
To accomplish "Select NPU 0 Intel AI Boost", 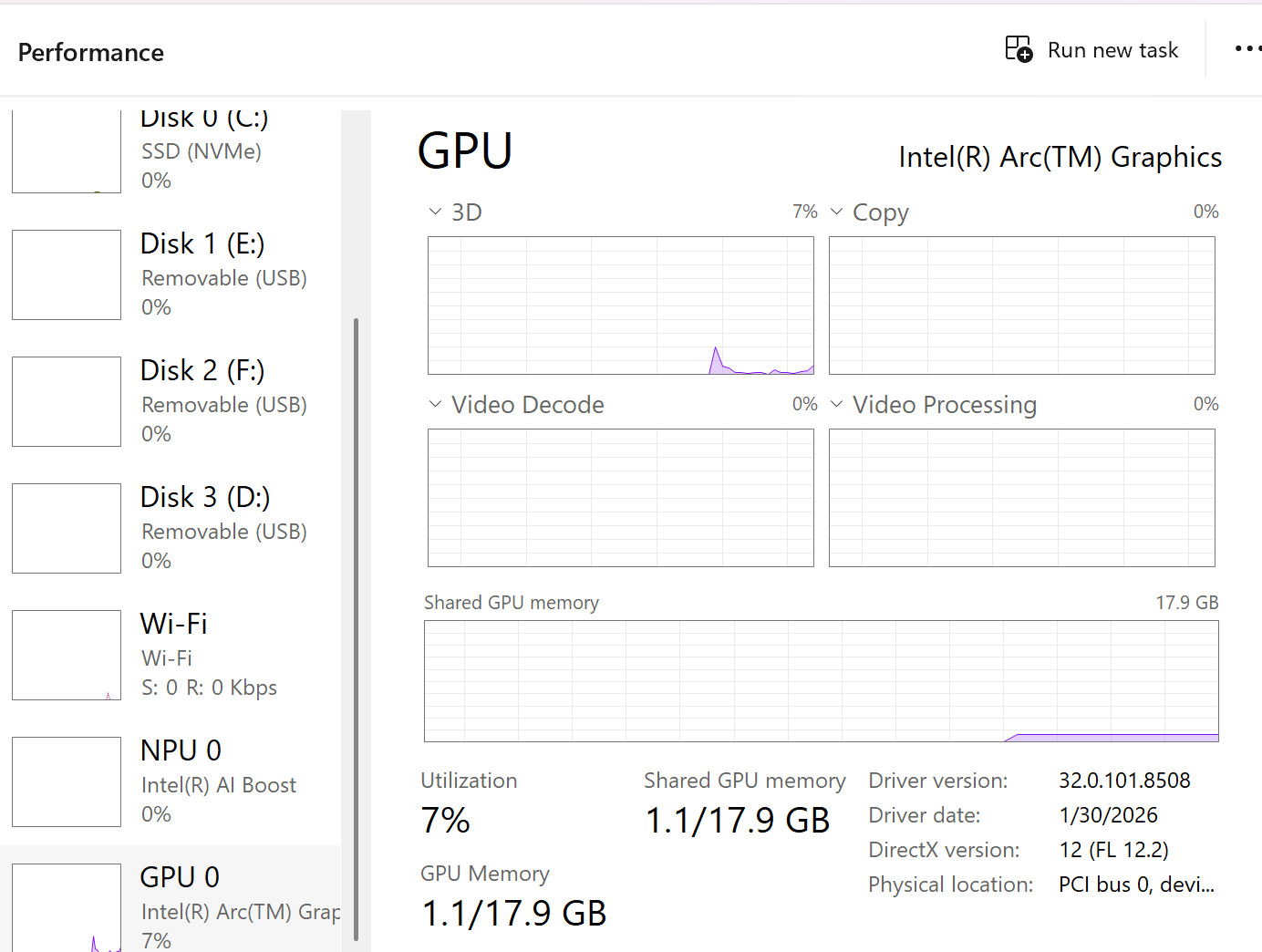I will [x=171, y=782].
